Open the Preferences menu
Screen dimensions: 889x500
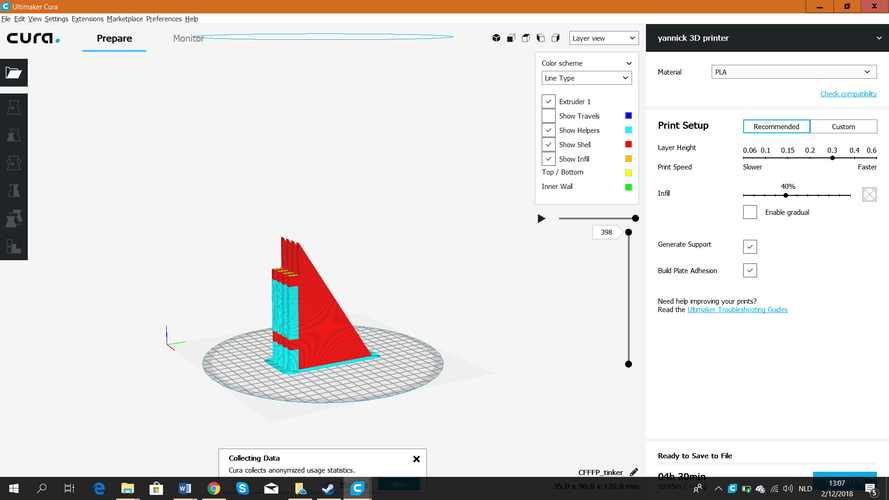pos(164,19)
